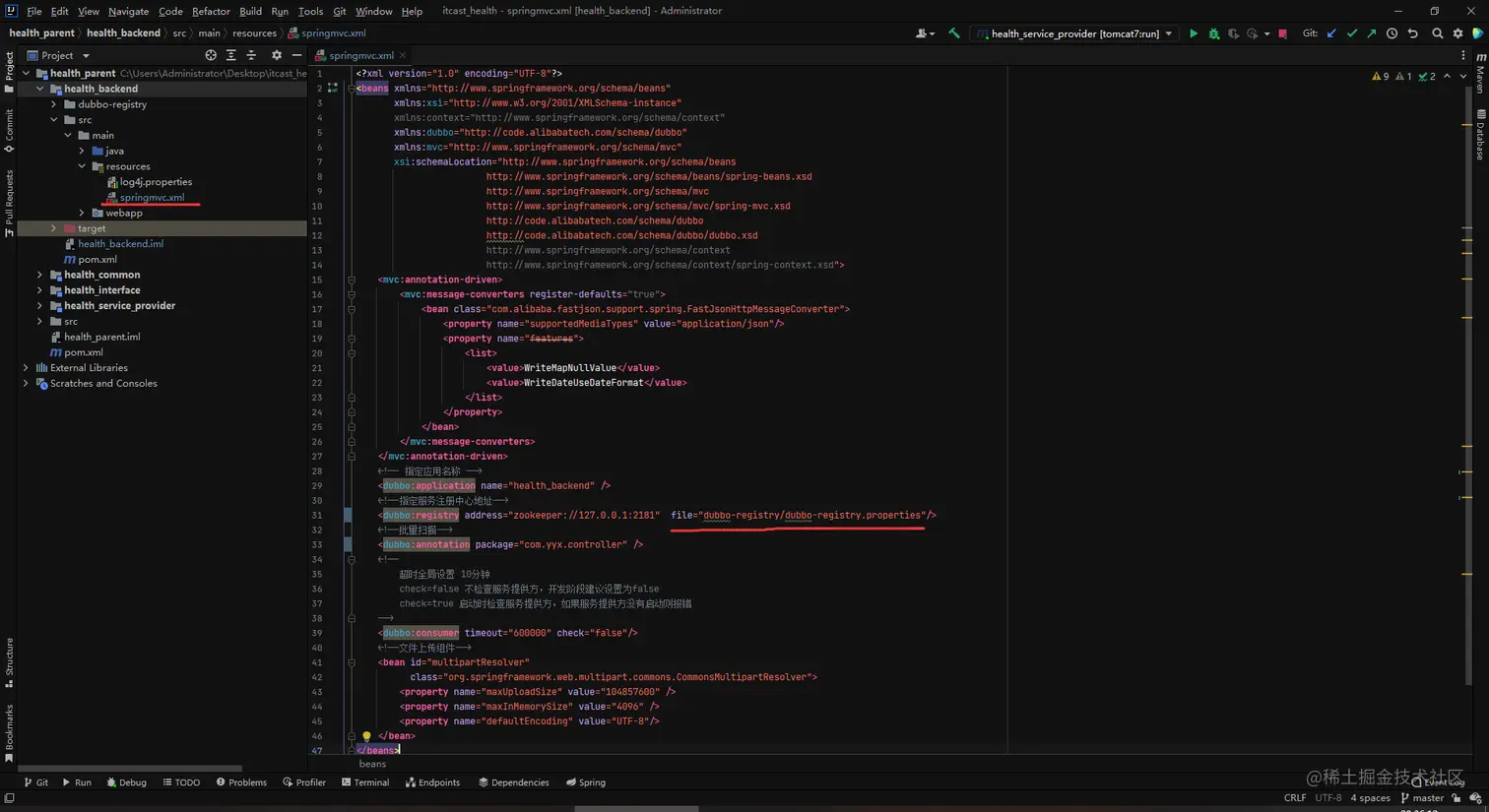Collapse all in Project panel
This screenshot has height=812, width=1489.
click(x=251, y=55)
